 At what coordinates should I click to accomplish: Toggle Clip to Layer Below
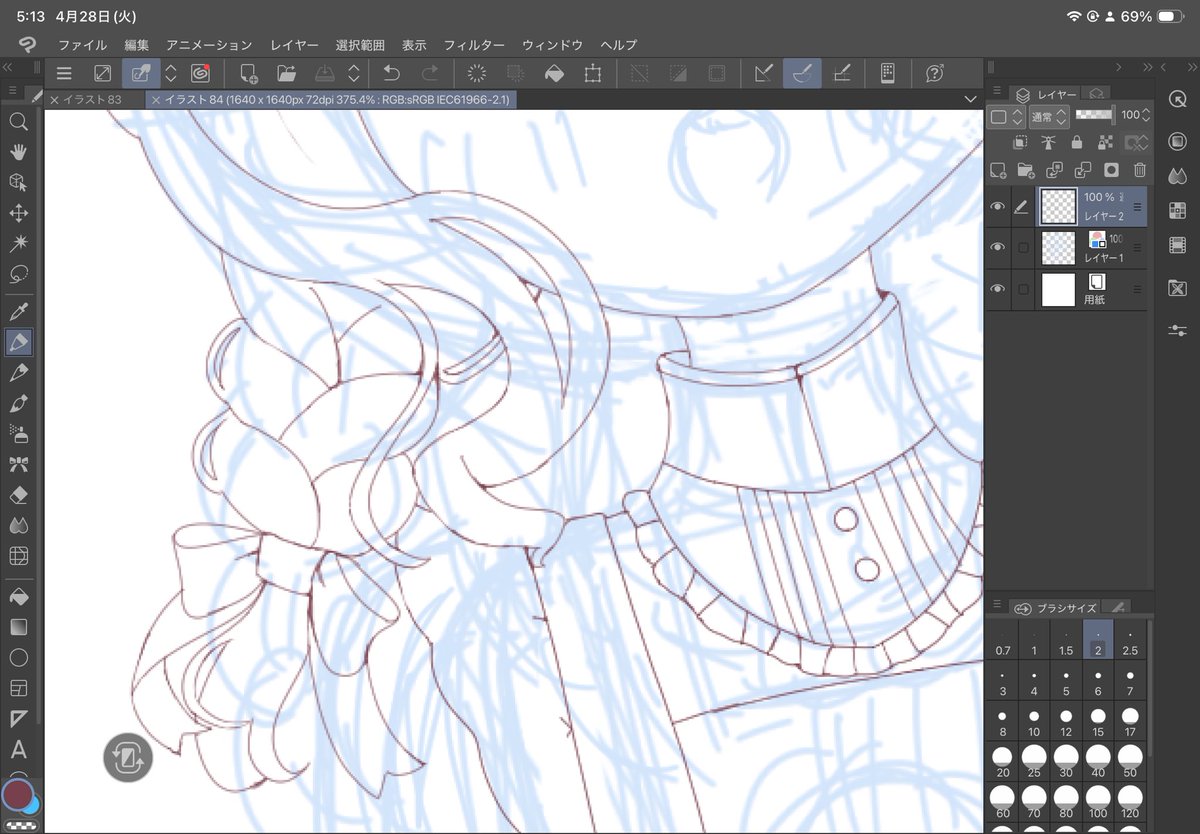(1020, 143)
